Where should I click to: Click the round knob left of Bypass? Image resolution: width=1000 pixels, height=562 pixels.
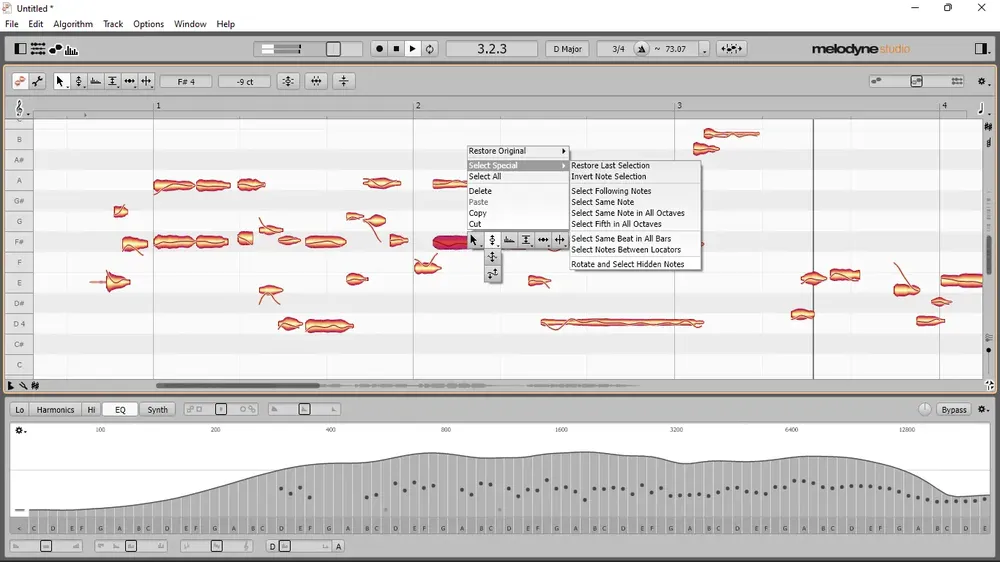(x=924, y=410)
